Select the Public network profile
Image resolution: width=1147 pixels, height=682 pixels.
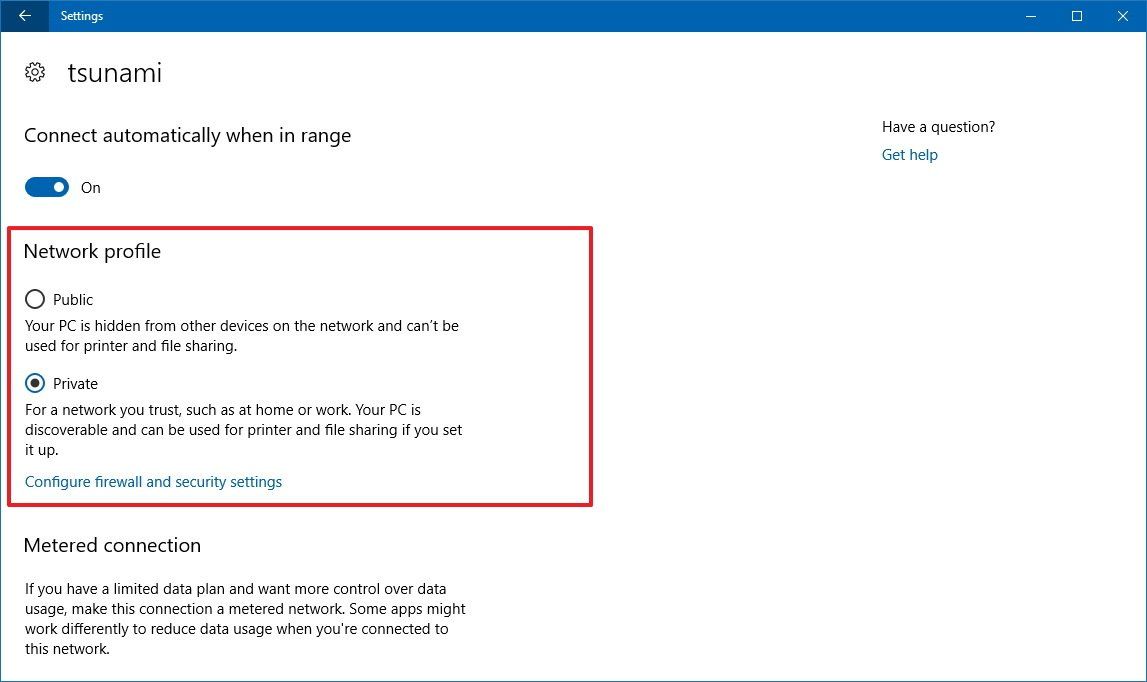[34, 299]
